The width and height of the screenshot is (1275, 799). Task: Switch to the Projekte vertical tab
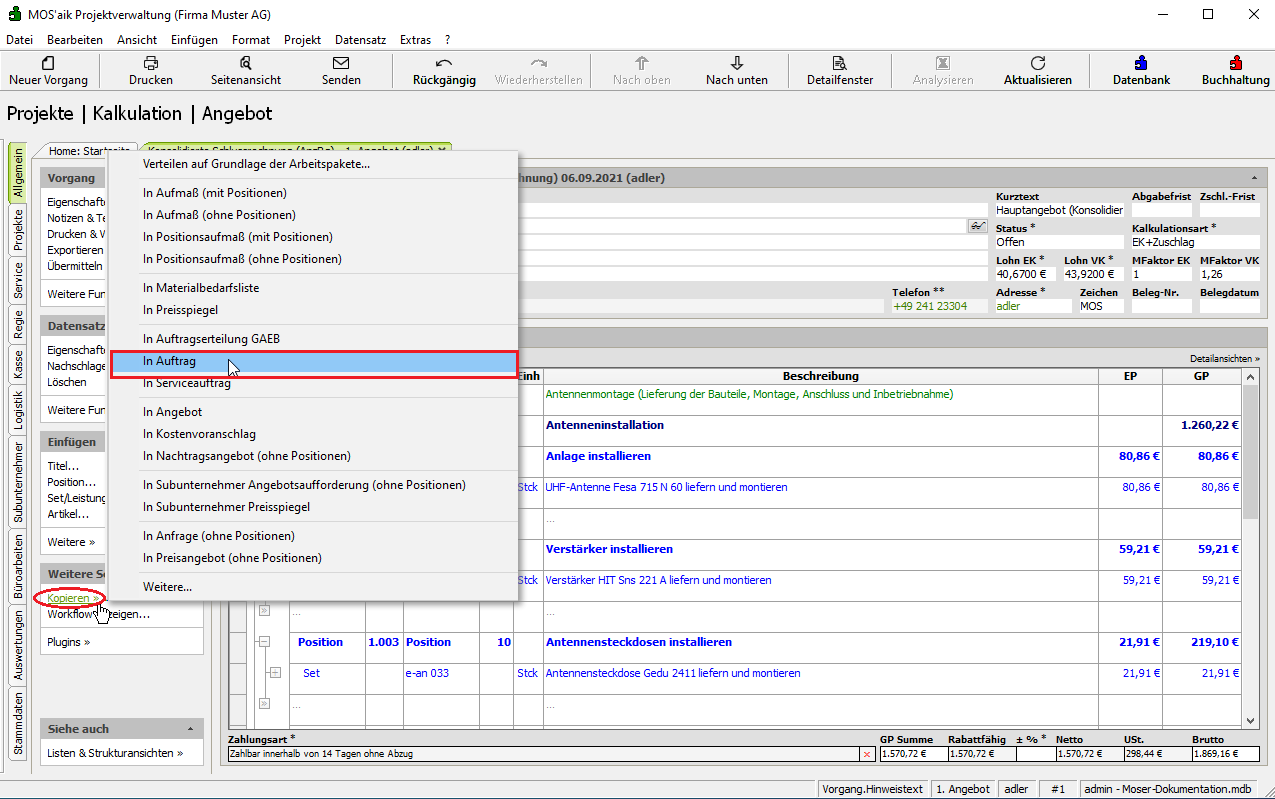(x=18, y=230)
